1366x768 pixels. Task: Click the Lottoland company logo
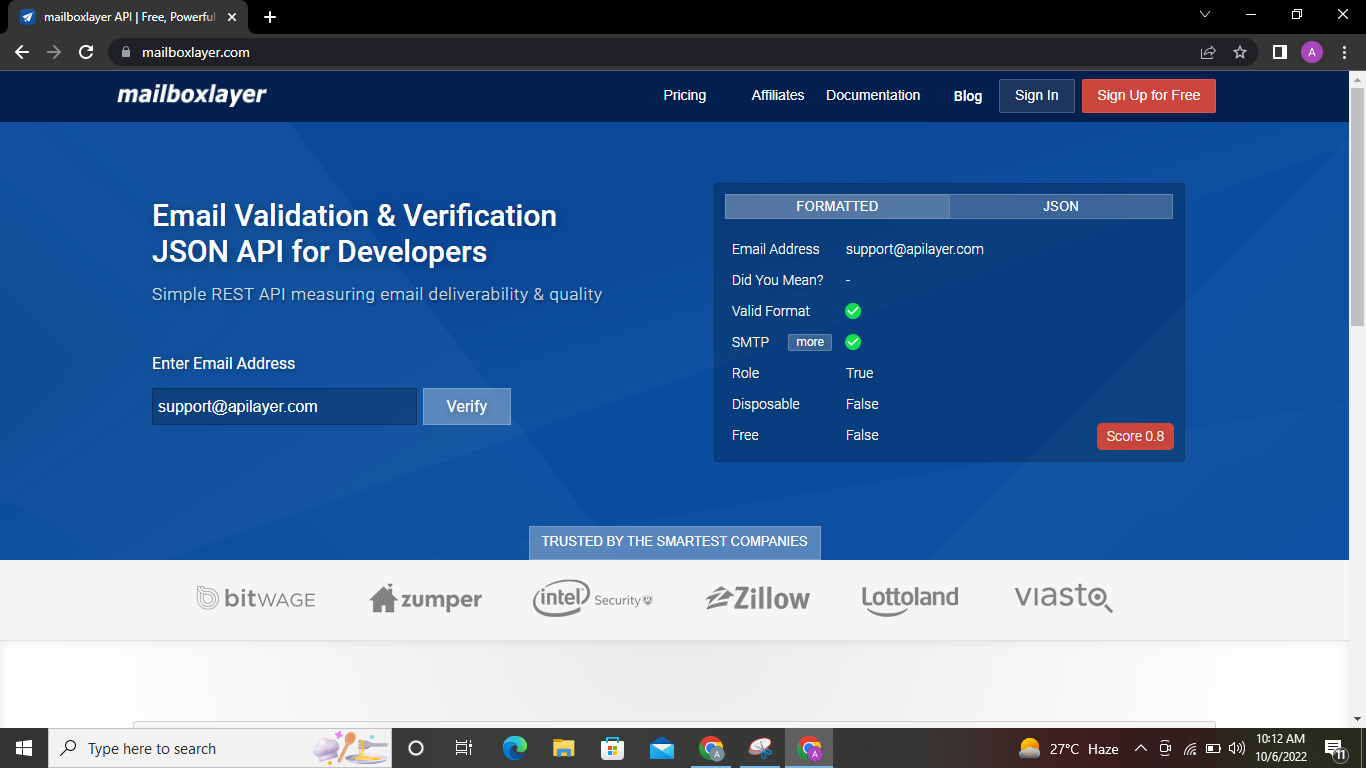910,599
